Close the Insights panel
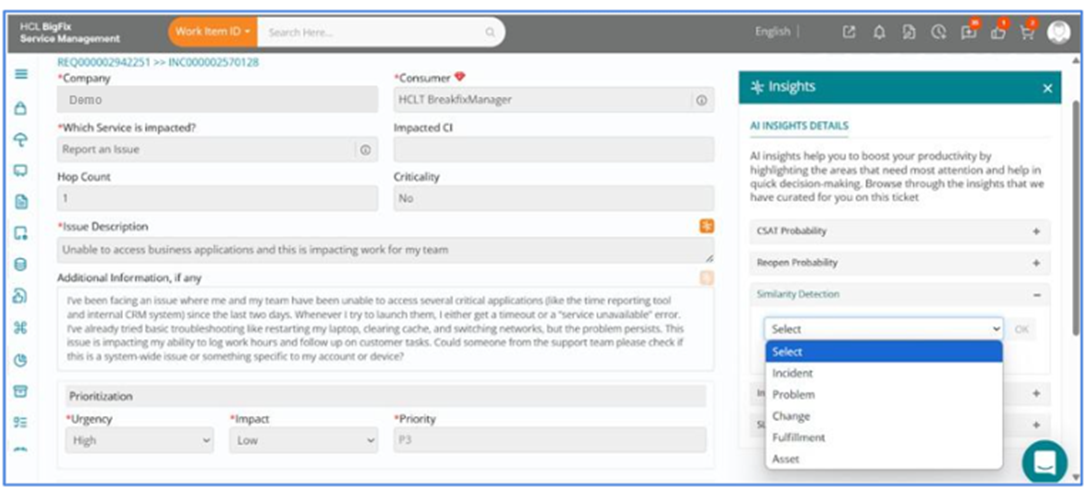The height and width of the screenshot is (492, 1088). pos(1047,88)
